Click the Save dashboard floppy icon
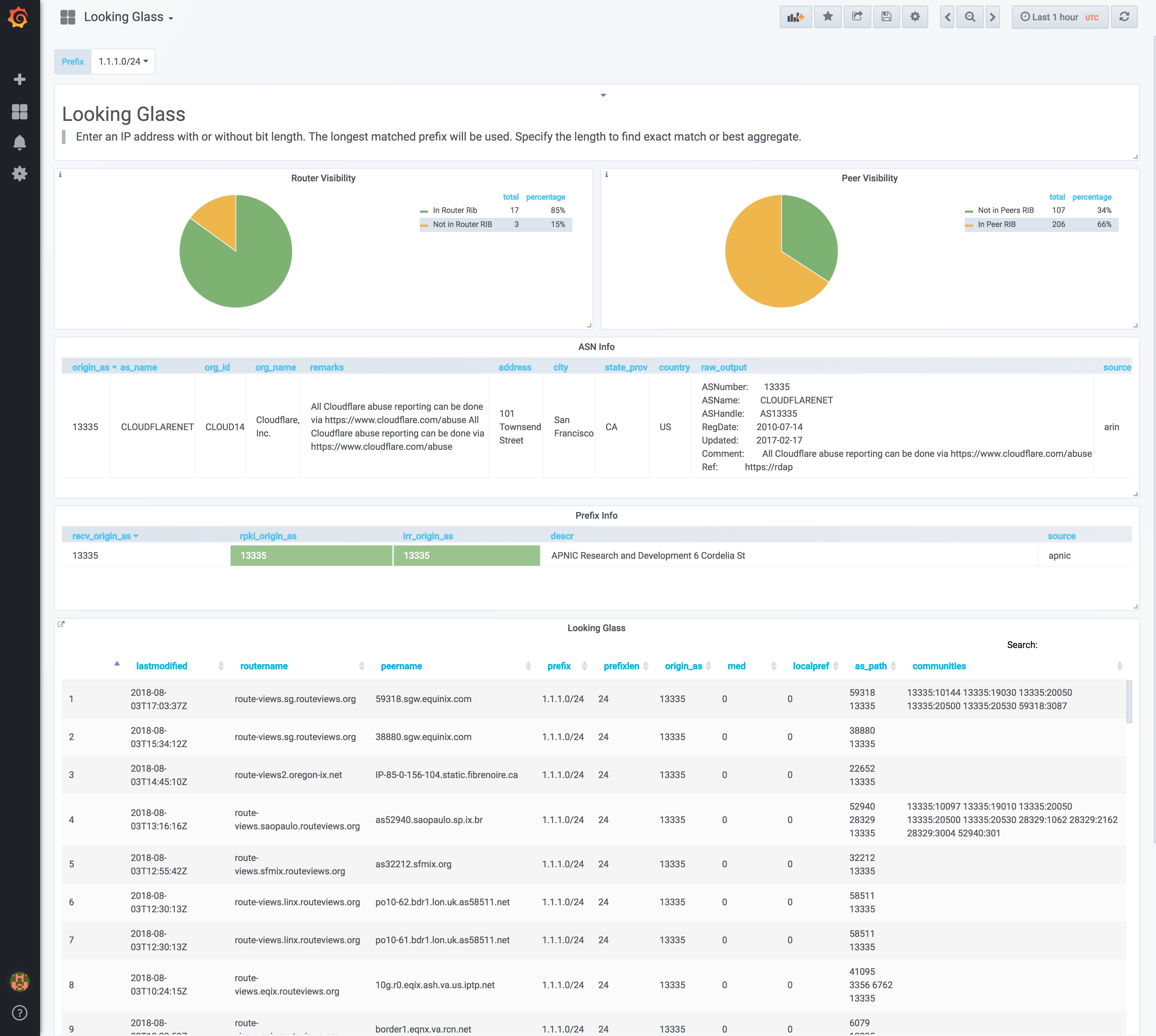 (886, 17)
